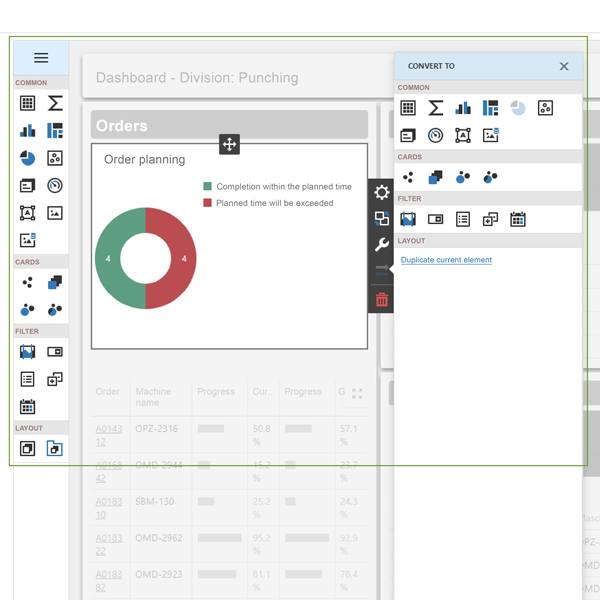Select the green segment of the donut chart
The image size is (600, 600).
pyautogui.click(x=108, y=259)
